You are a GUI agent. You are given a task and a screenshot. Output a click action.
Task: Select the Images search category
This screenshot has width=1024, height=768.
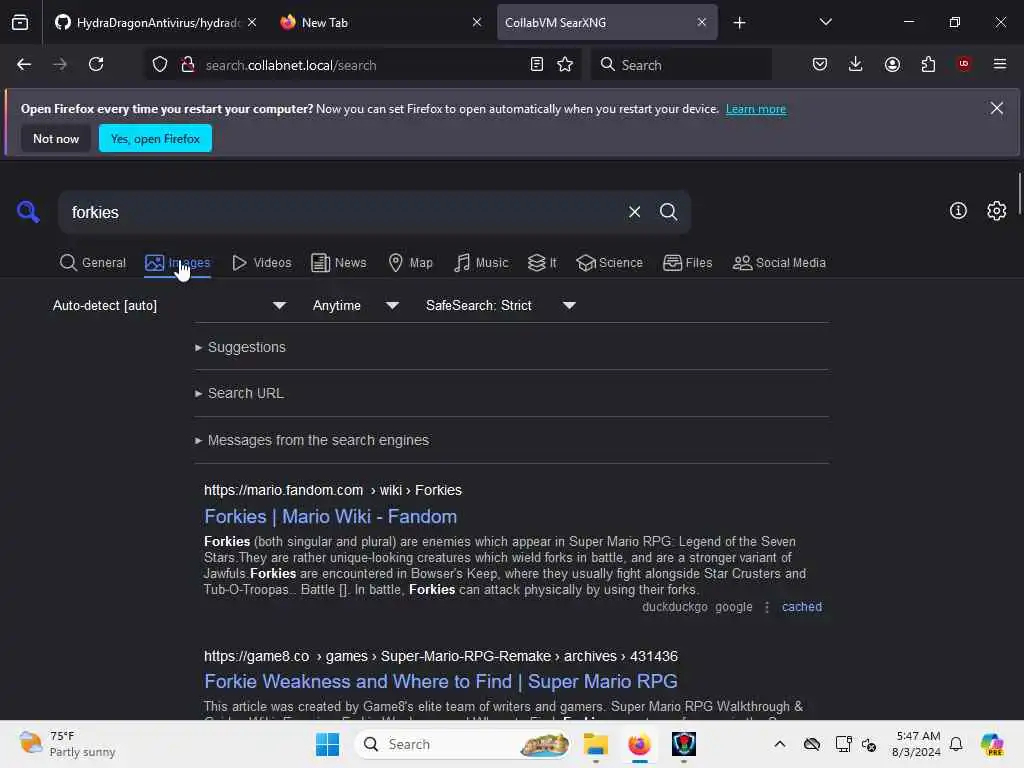pos(178,263)
